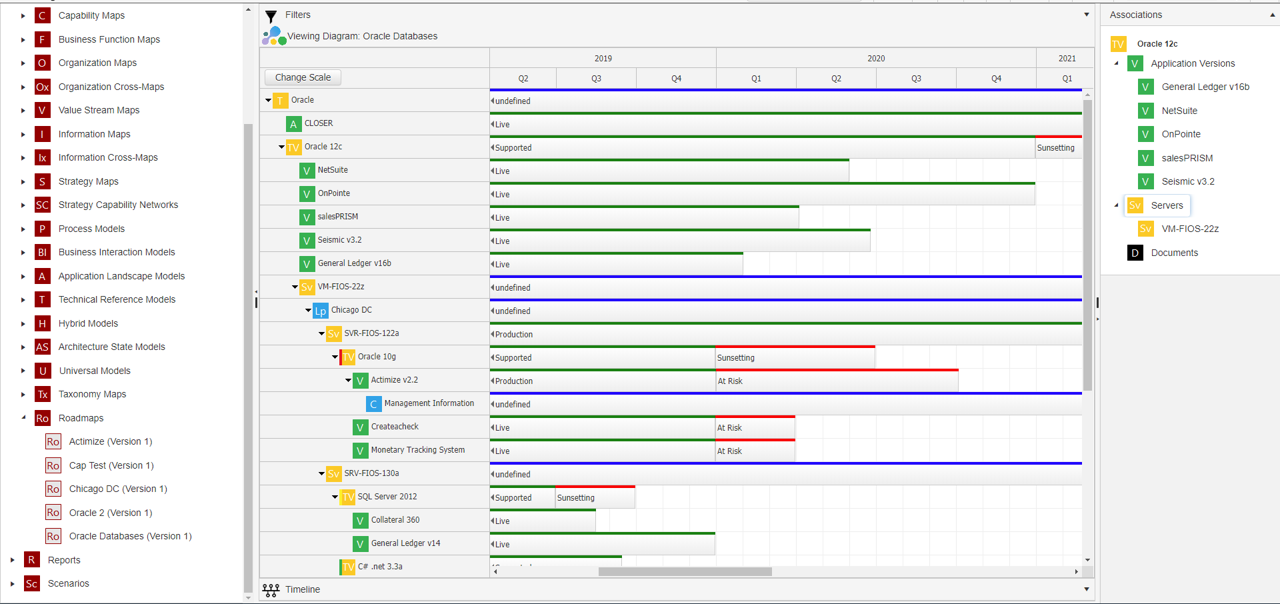Click the Timeline panel icon at bottom
Viewport: 1280px width, 604px height.
[x=271, y=590]
